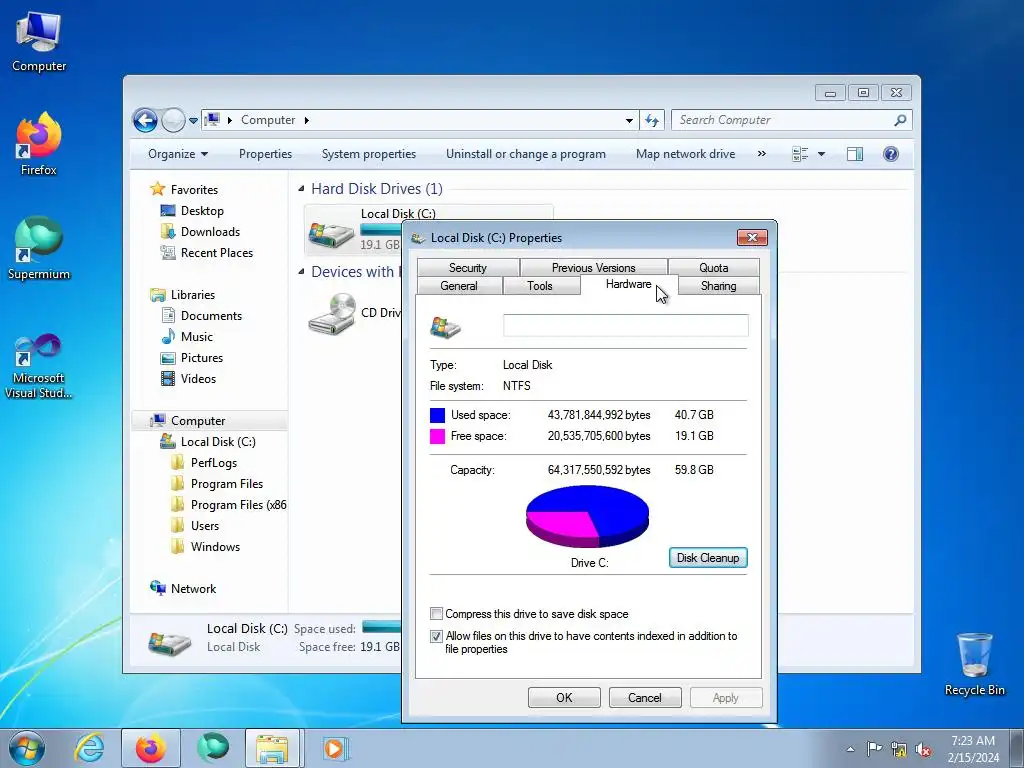This screenshot has height=768, width=1024.
Task: Click the search magnifier in Explorer
Action: pyautogui.click(x=900, y=120)
